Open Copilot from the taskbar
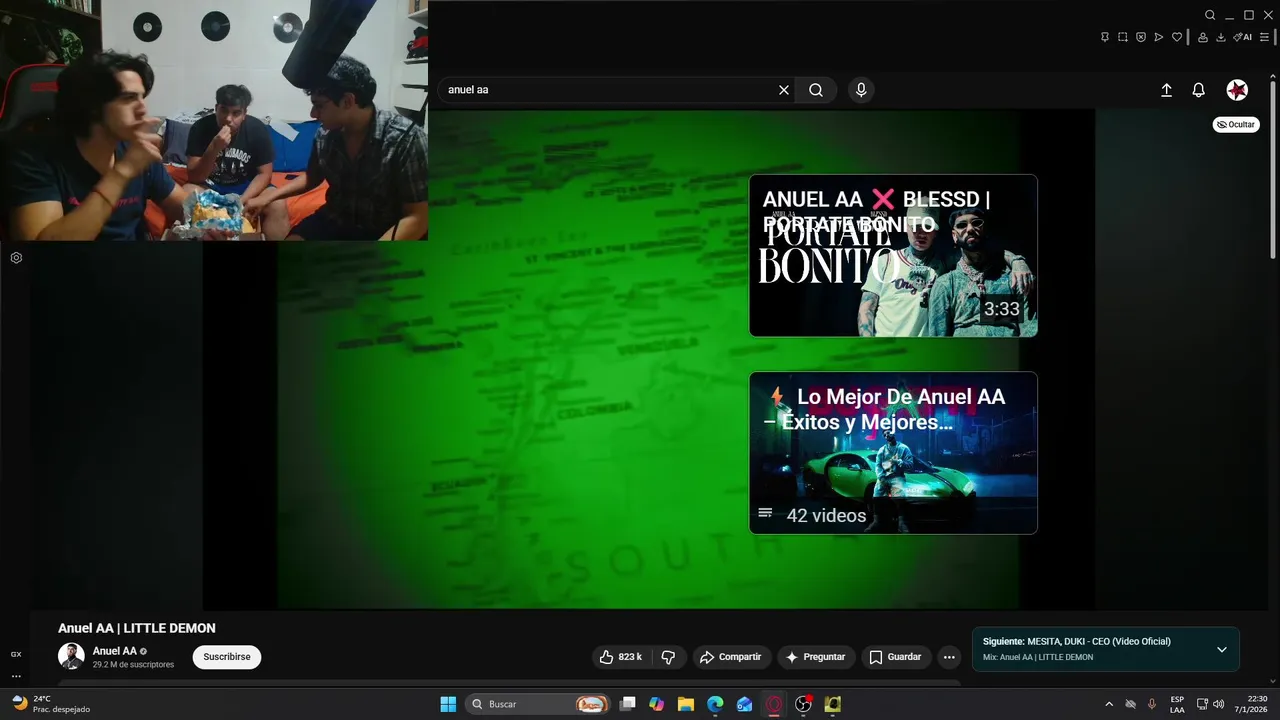The width and height of the screenshot is (1280, 720). pyautogui.click(x=656, y=704)
